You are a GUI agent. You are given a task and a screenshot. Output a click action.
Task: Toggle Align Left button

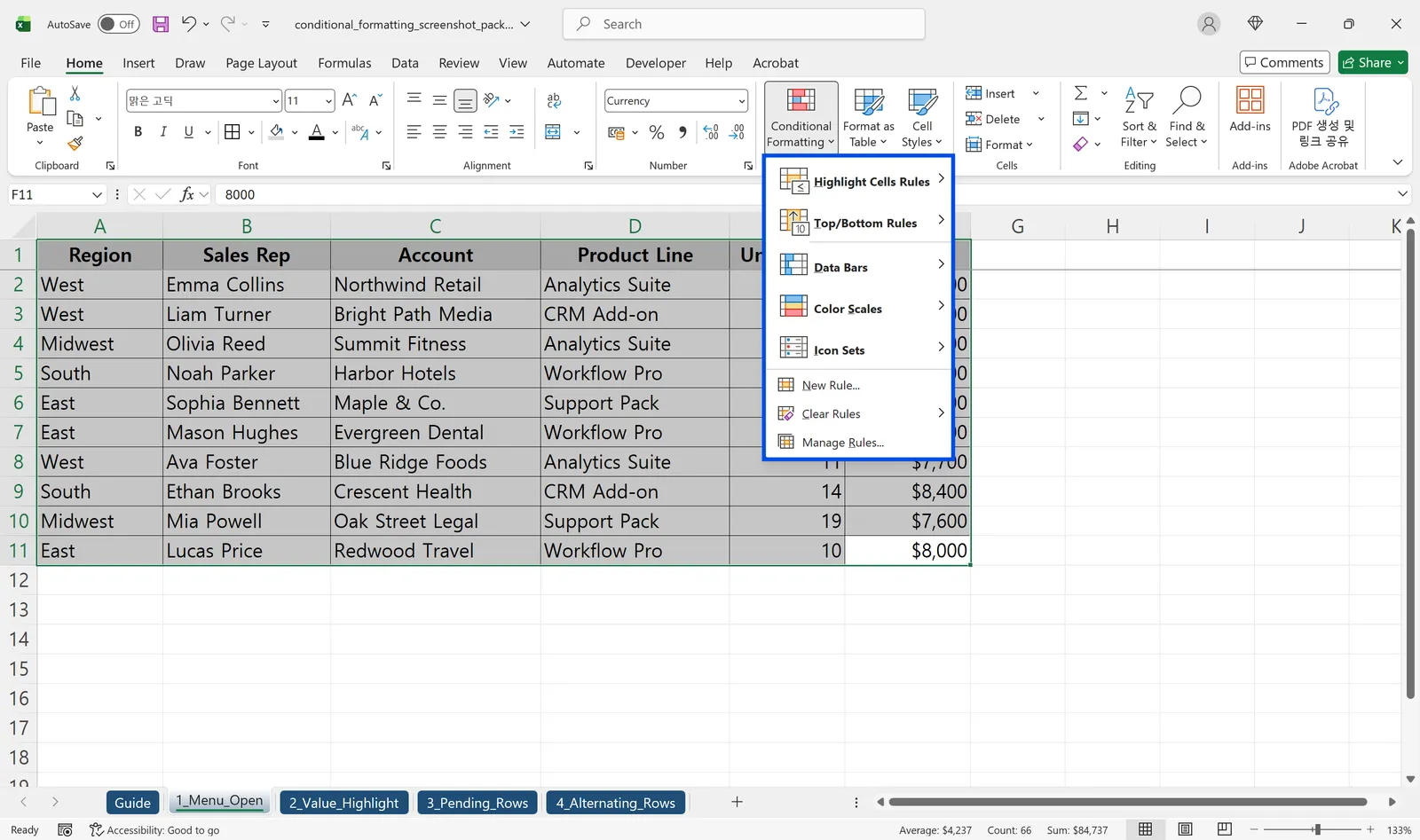pos(414,132)
